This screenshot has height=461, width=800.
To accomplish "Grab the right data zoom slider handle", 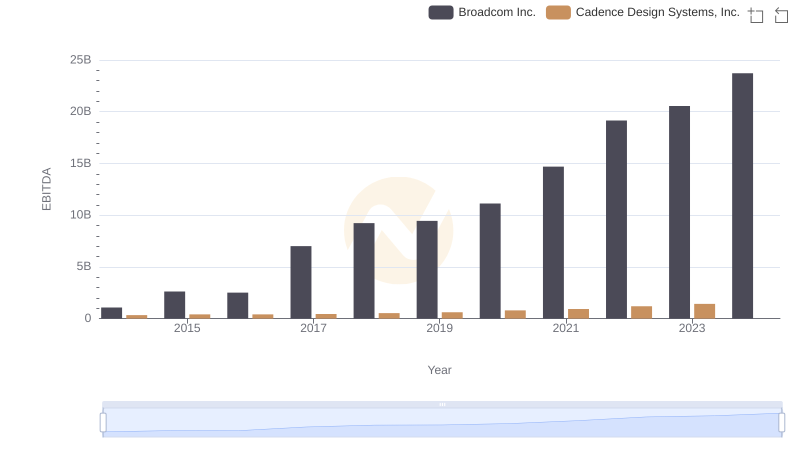I will [781, 422].
